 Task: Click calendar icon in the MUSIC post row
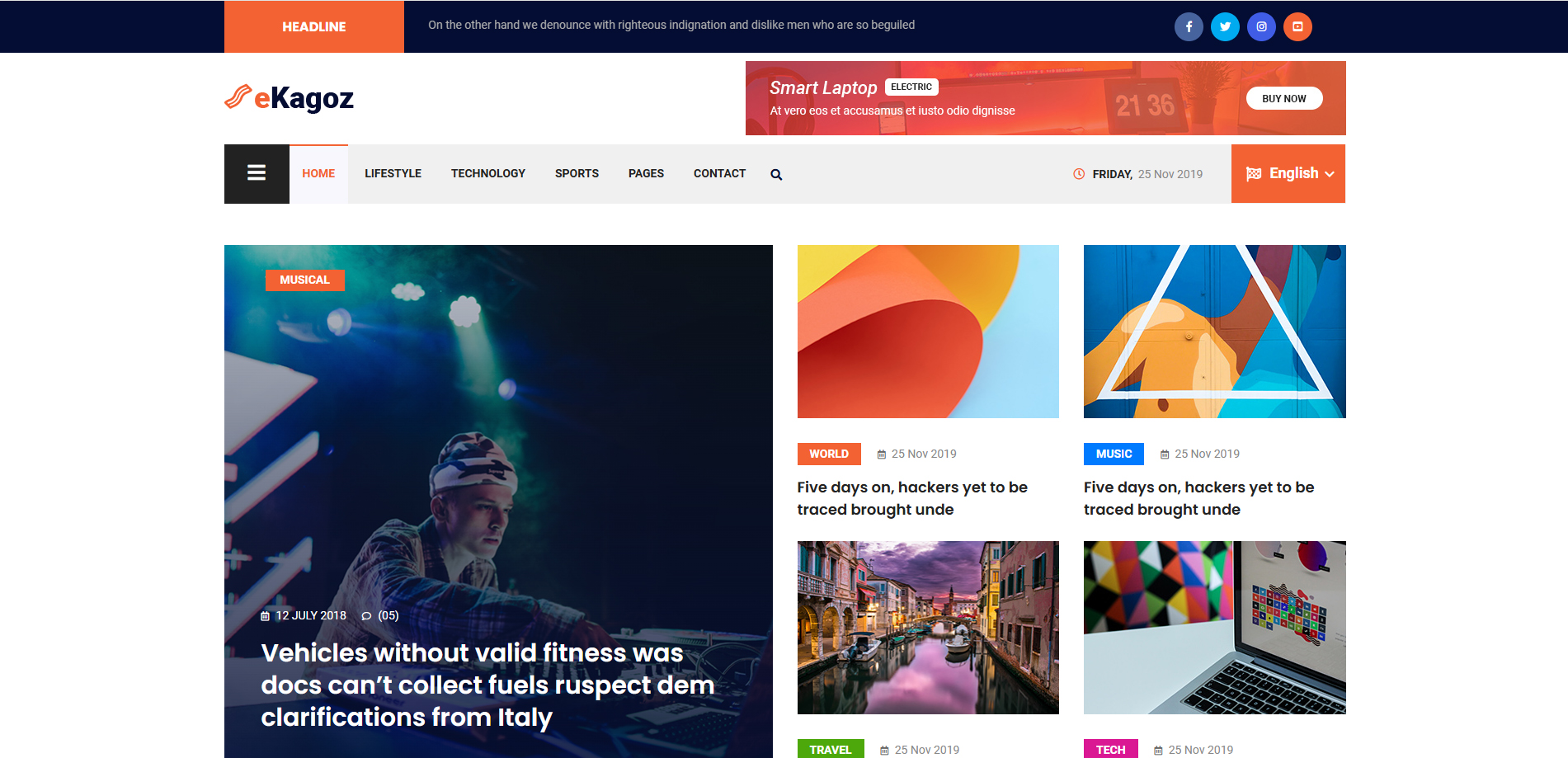[x=1165, y=454]
